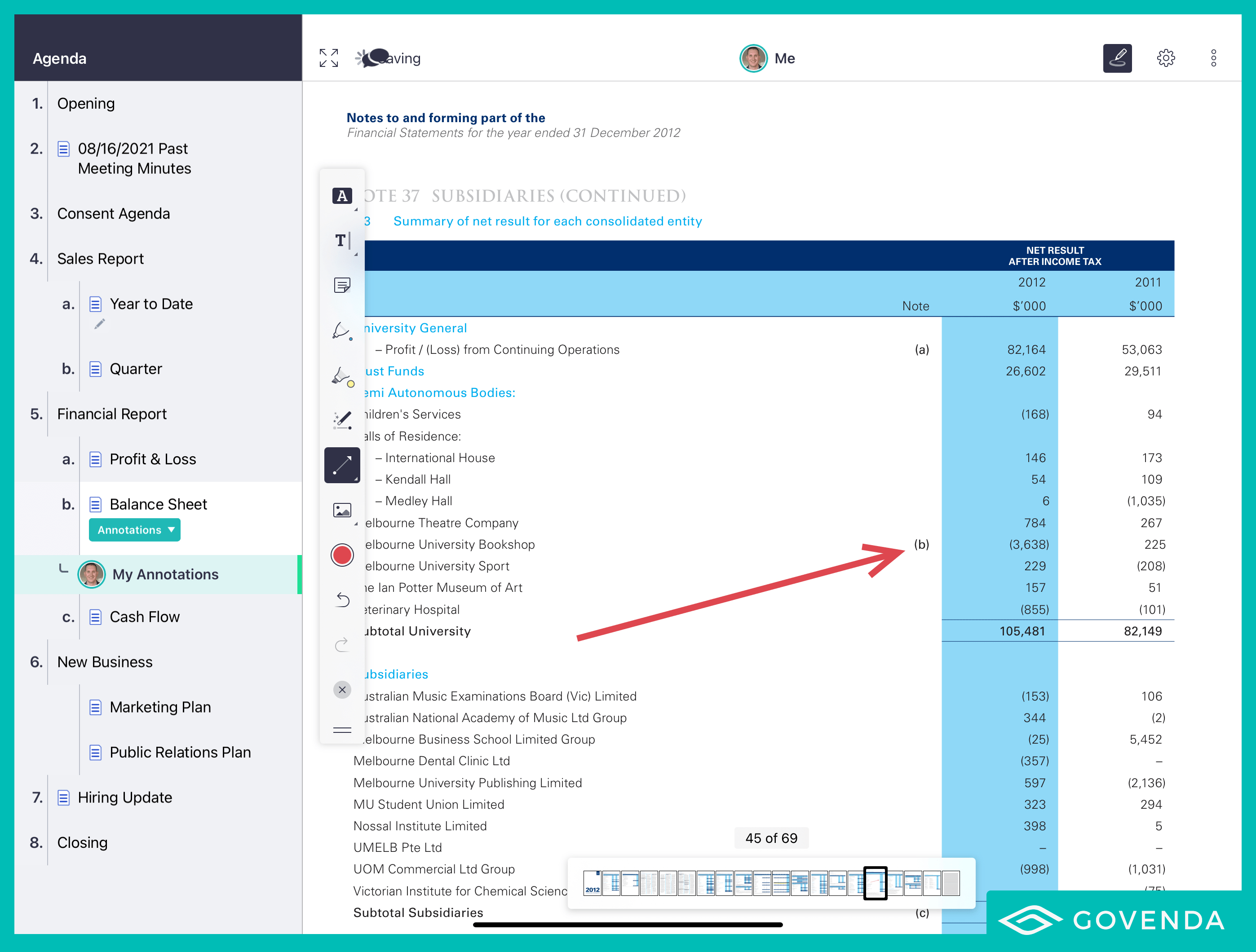
Task: Open the sticky note annotation tool
Action: click(342, 286)
